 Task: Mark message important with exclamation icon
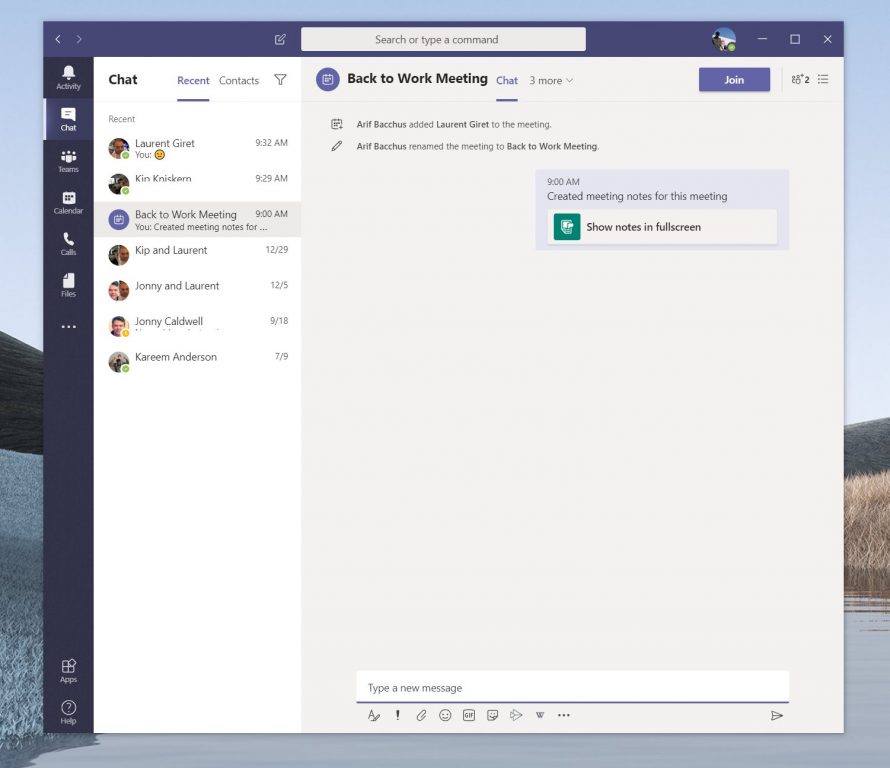pos(397,715)
